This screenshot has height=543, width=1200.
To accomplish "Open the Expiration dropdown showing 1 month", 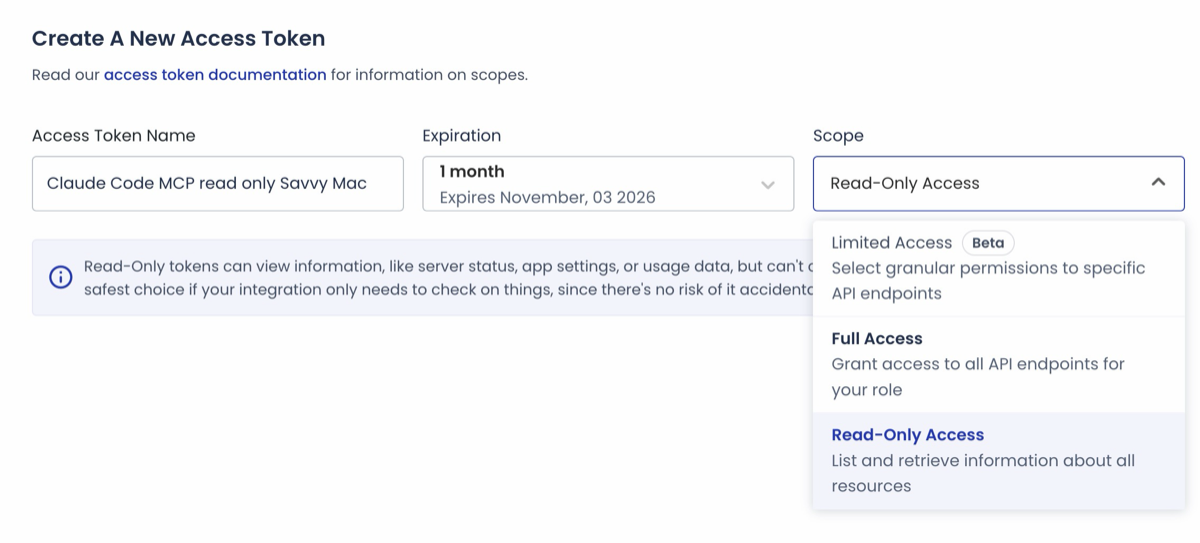I will tap(608, 183).
